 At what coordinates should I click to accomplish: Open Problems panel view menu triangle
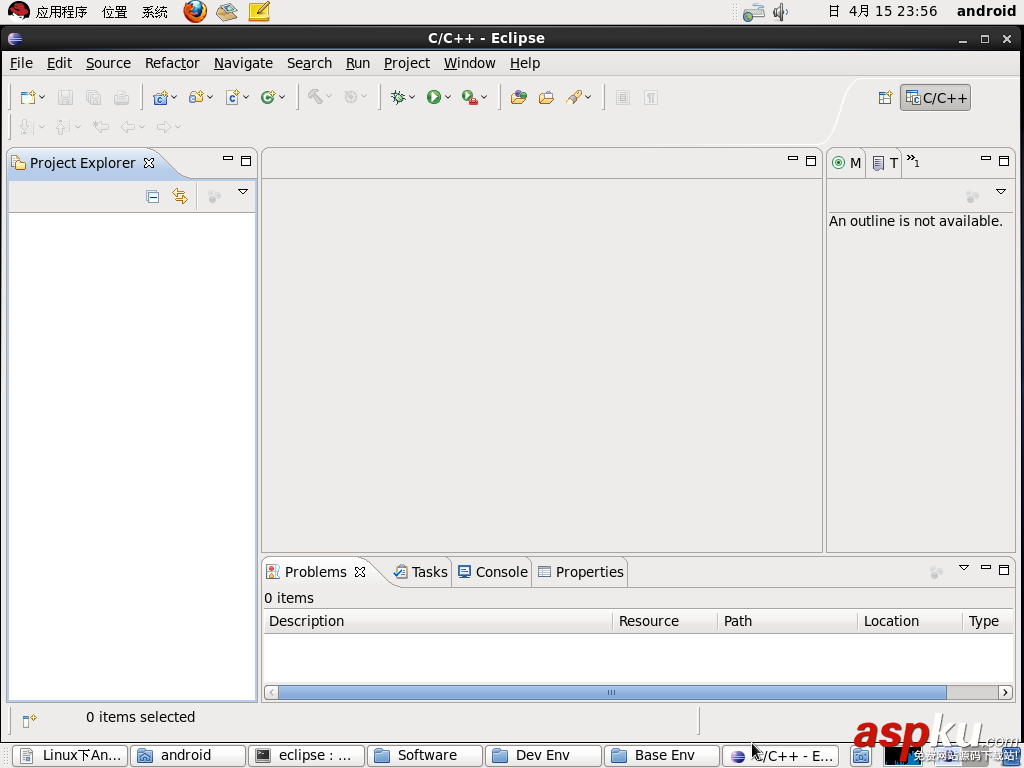coord(964,568)
